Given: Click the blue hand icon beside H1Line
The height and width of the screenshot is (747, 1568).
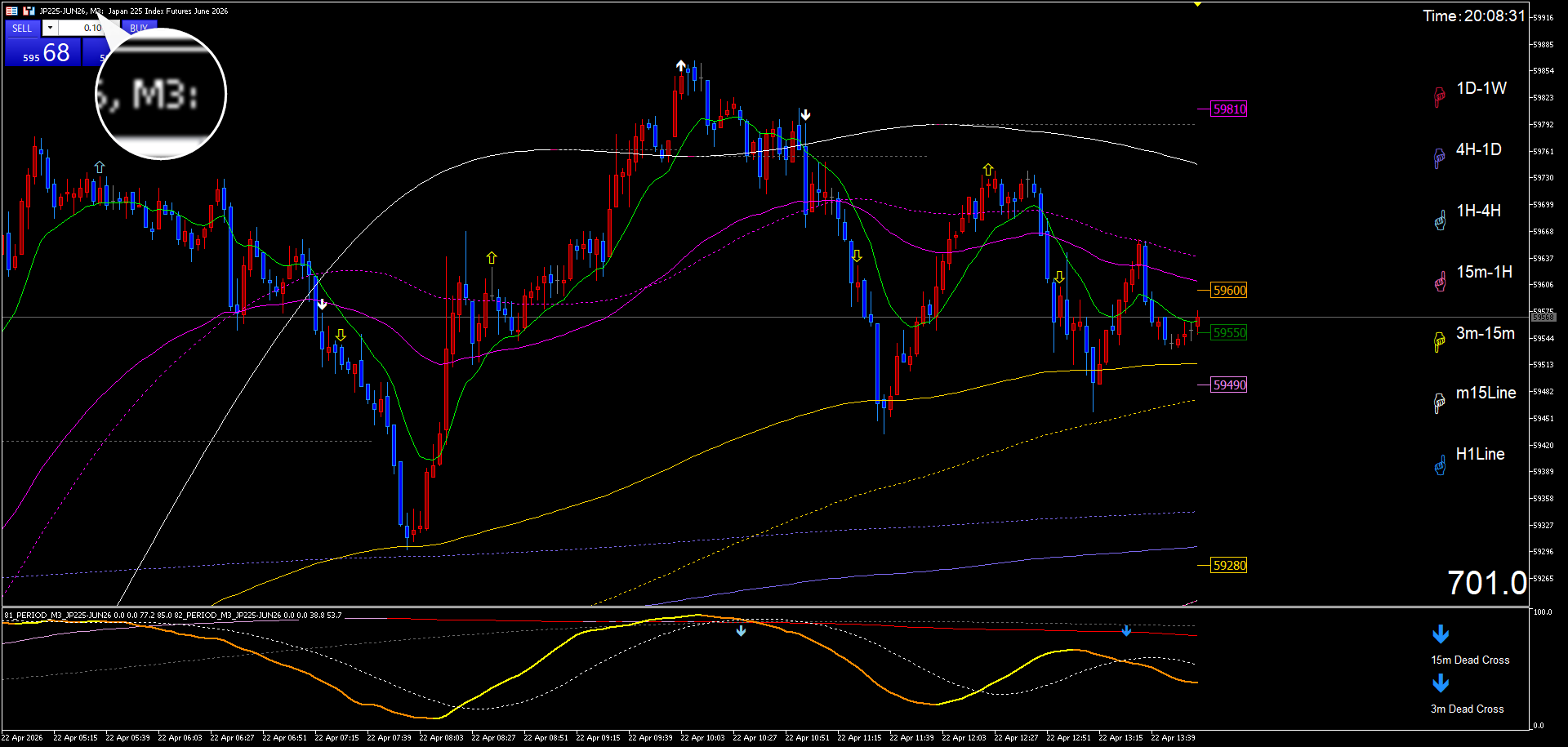Looking at the screenshot, I should click(x=1439, y=465).
